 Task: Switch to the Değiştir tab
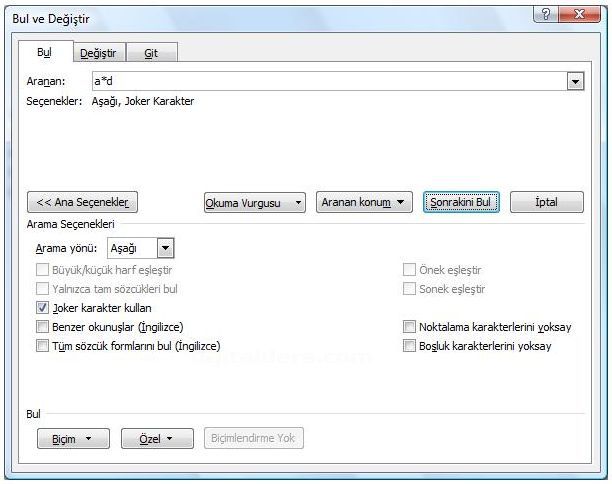pos(98,53)
